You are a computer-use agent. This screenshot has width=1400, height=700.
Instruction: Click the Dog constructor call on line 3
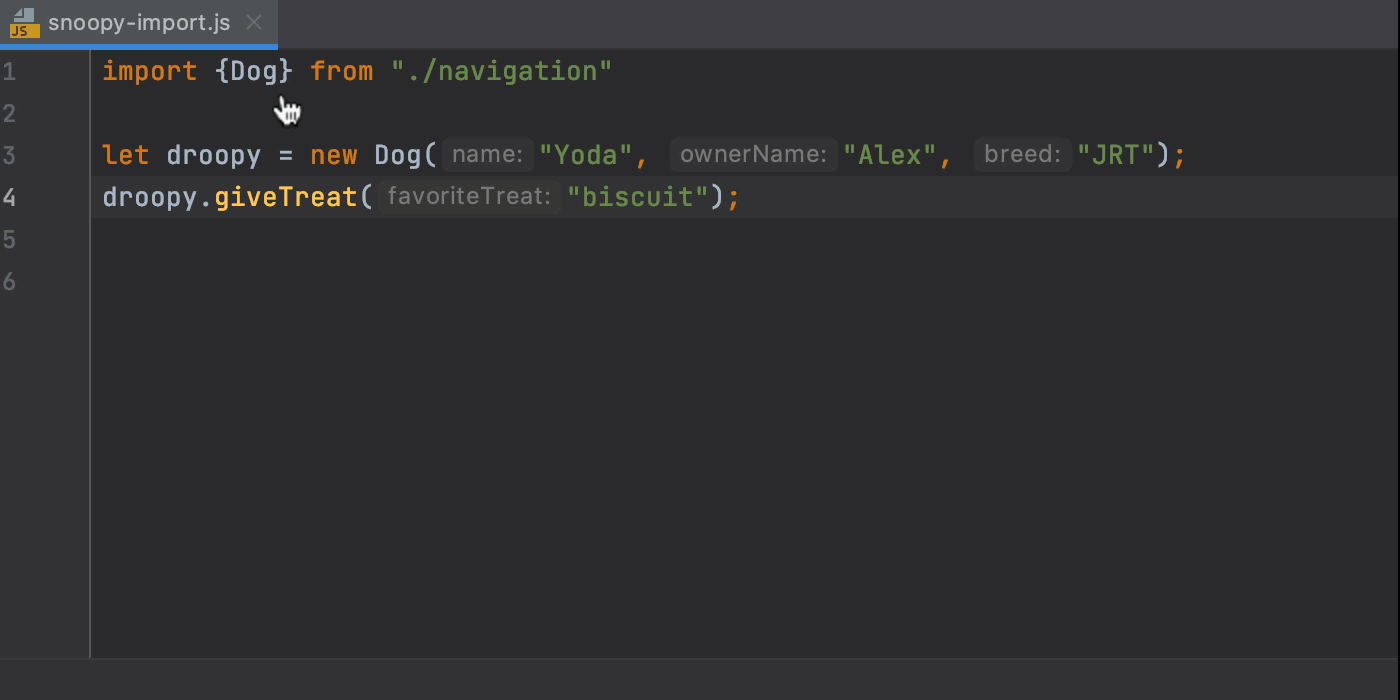398,156
